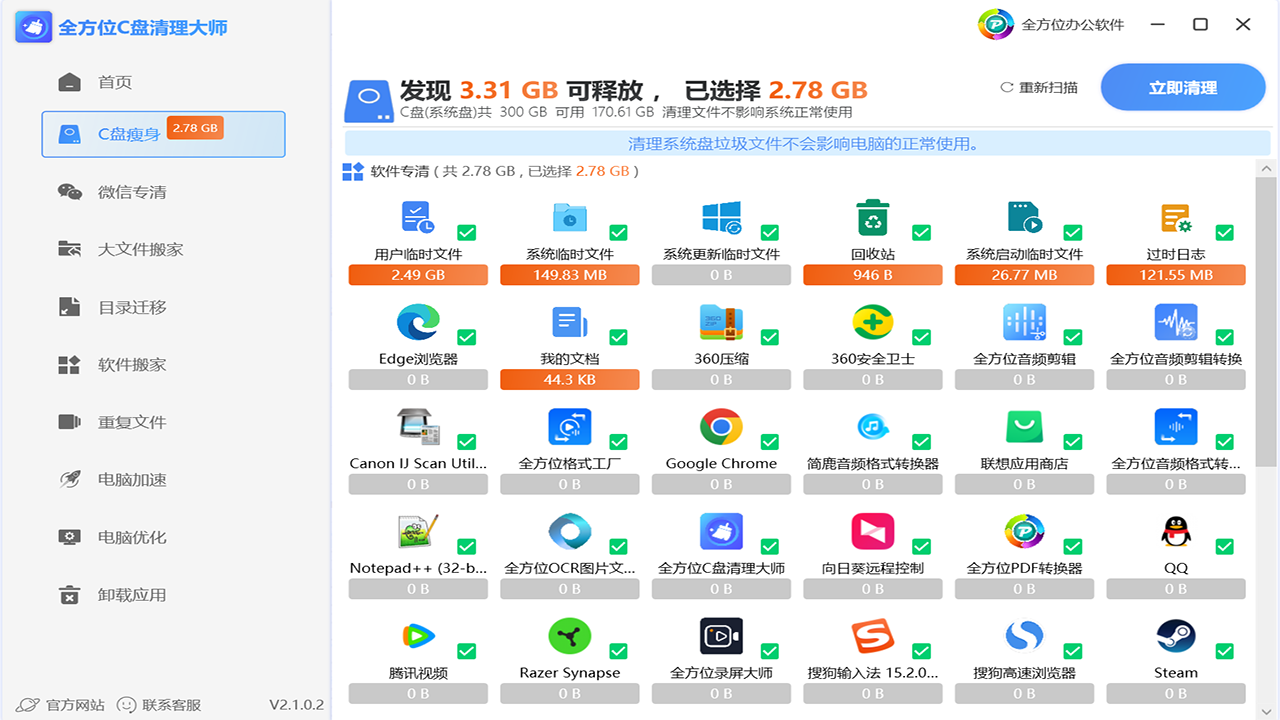This screenshot has width=1280, height=720.
Task: Open the 微信专清 sidebar section
Action: coord(129,191)
